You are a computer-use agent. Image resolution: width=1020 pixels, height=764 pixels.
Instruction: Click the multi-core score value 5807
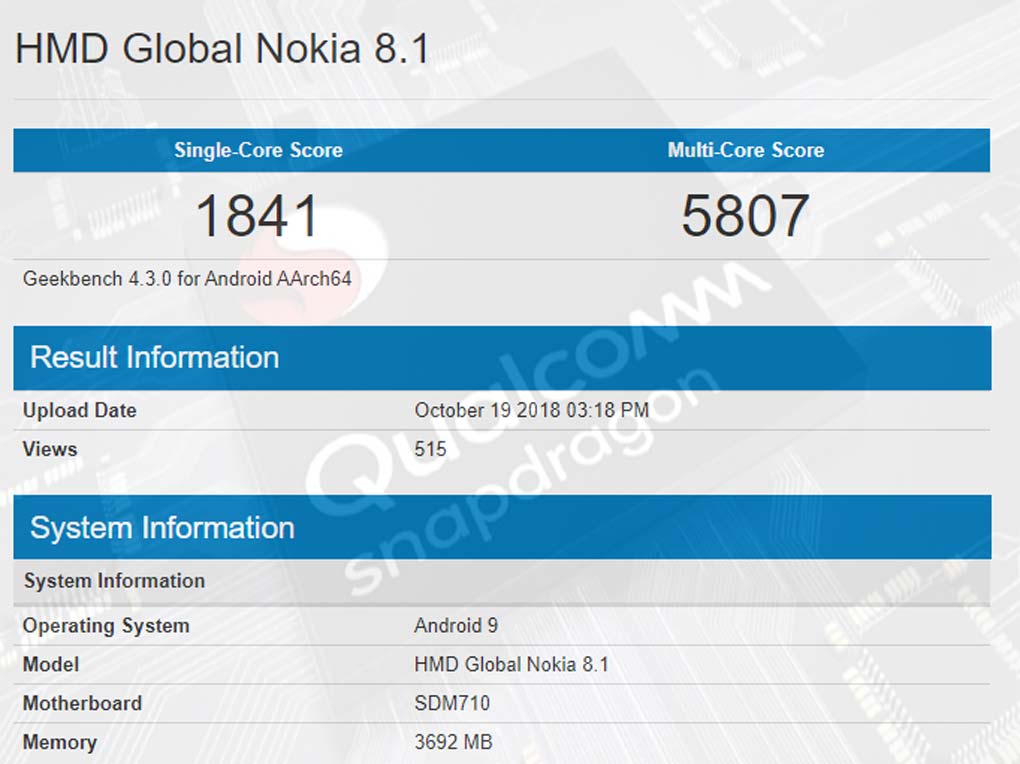pyautogui.click(x=745, y=216)
